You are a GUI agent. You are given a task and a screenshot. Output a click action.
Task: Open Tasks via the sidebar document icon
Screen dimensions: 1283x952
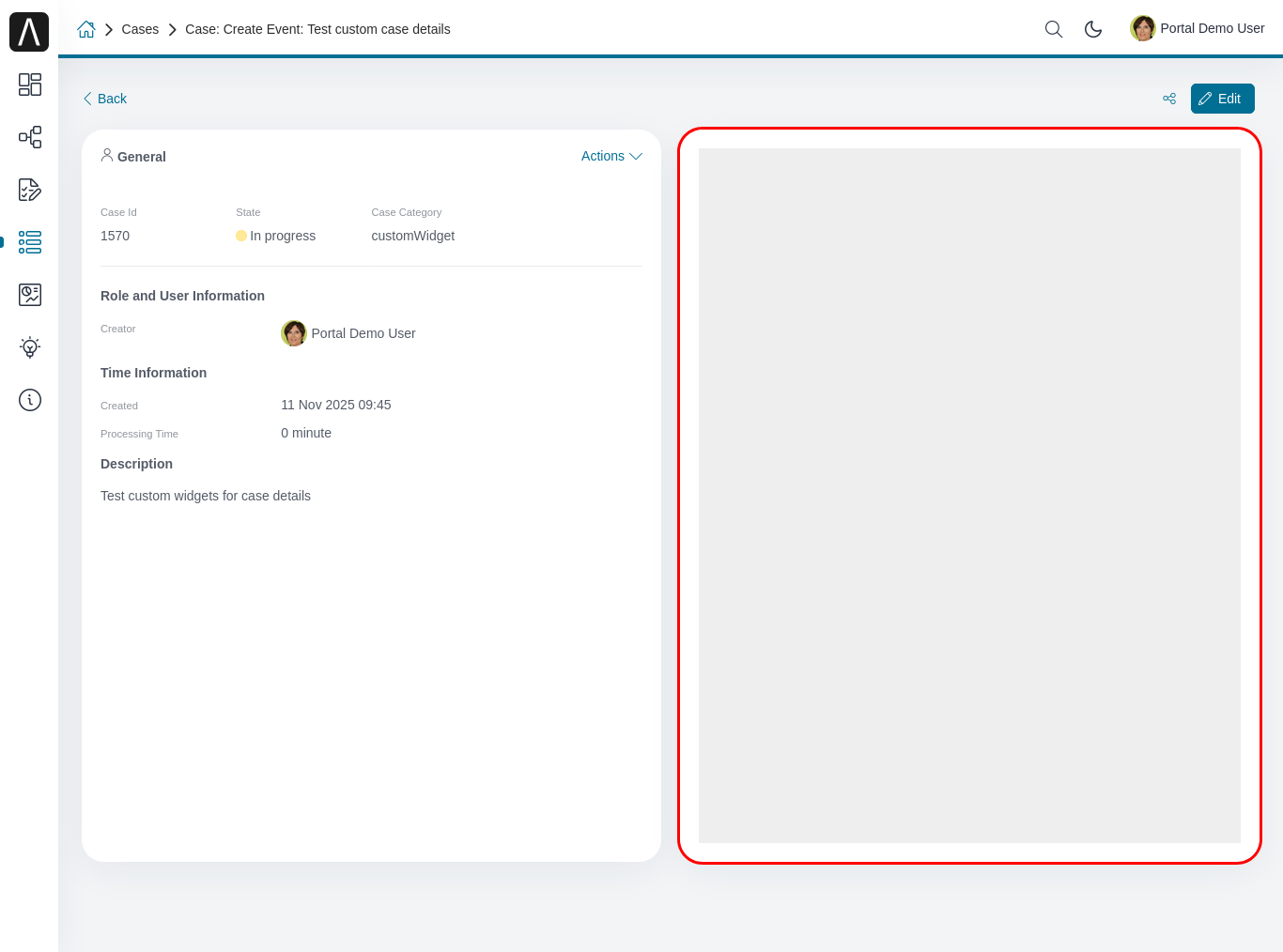pyautogui.click(x=29, y=190)
